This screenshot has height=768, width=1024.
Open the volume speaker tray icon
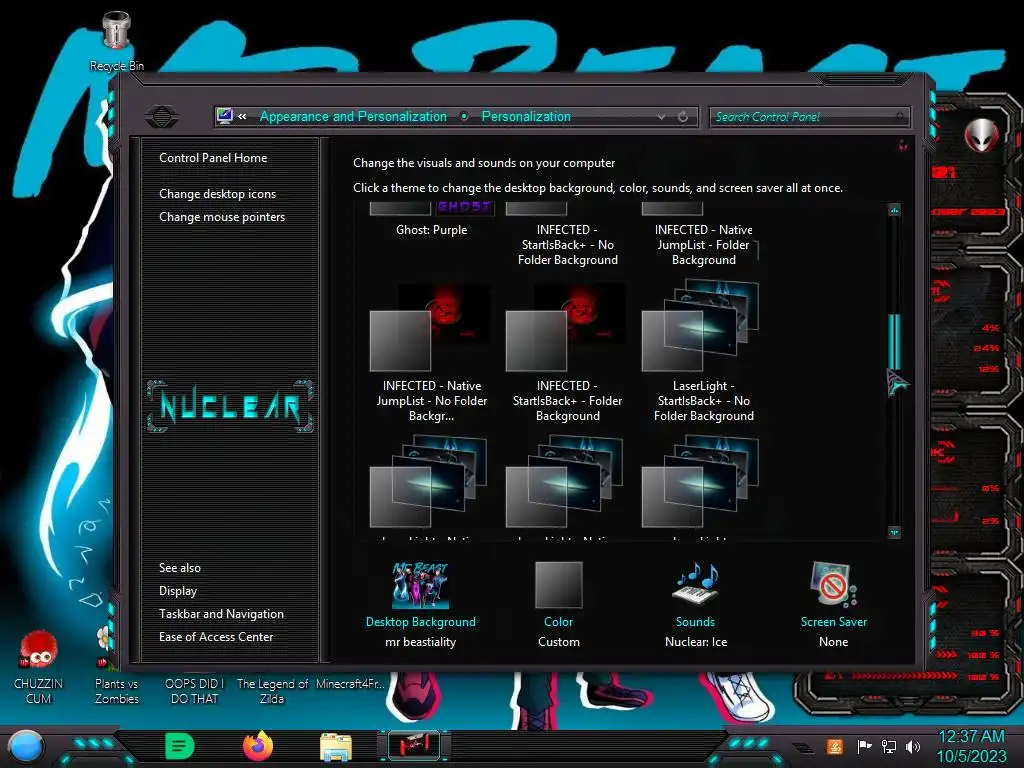tap(913, 746)
